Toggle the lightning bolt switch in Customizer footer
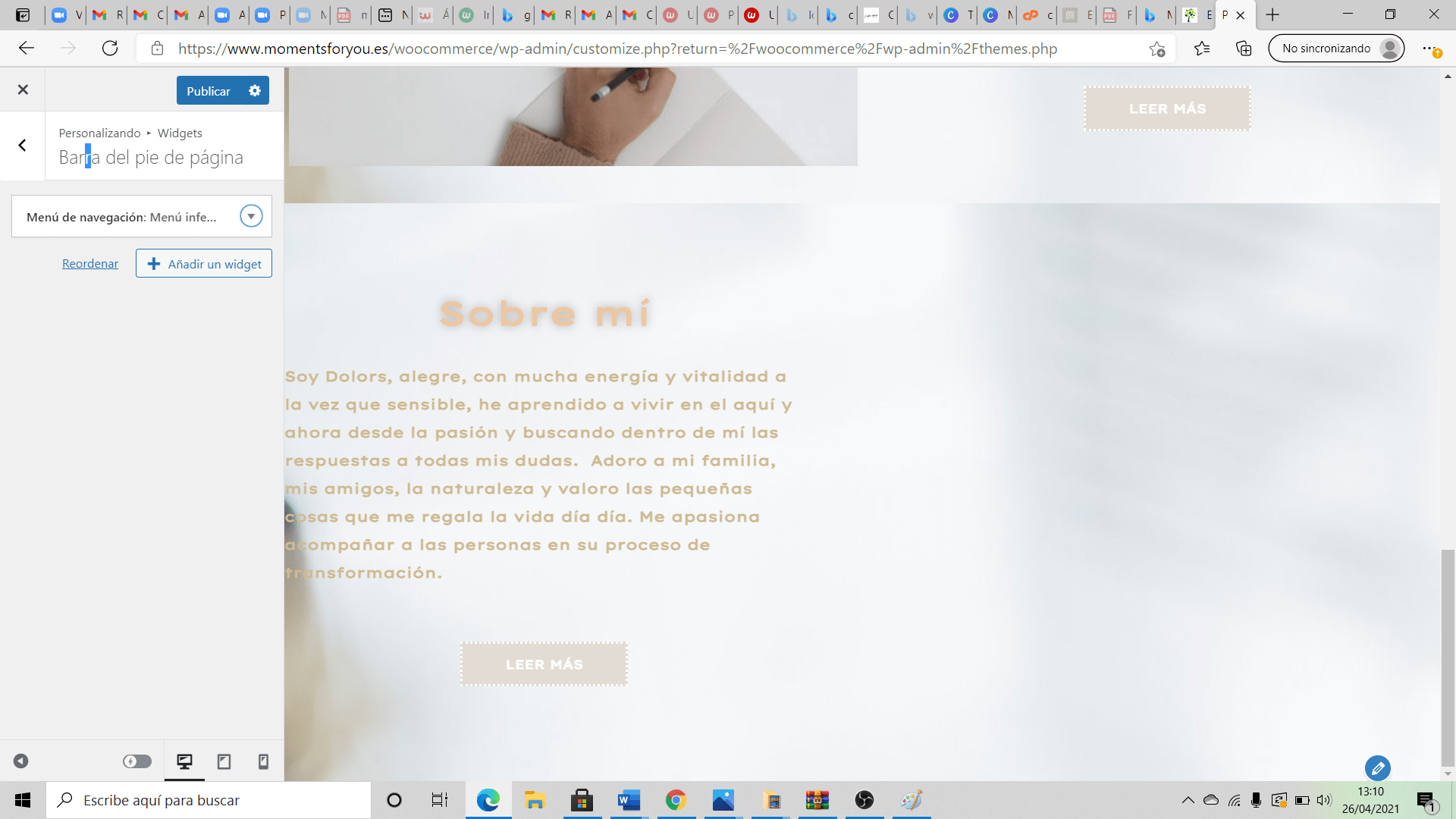 137,761
